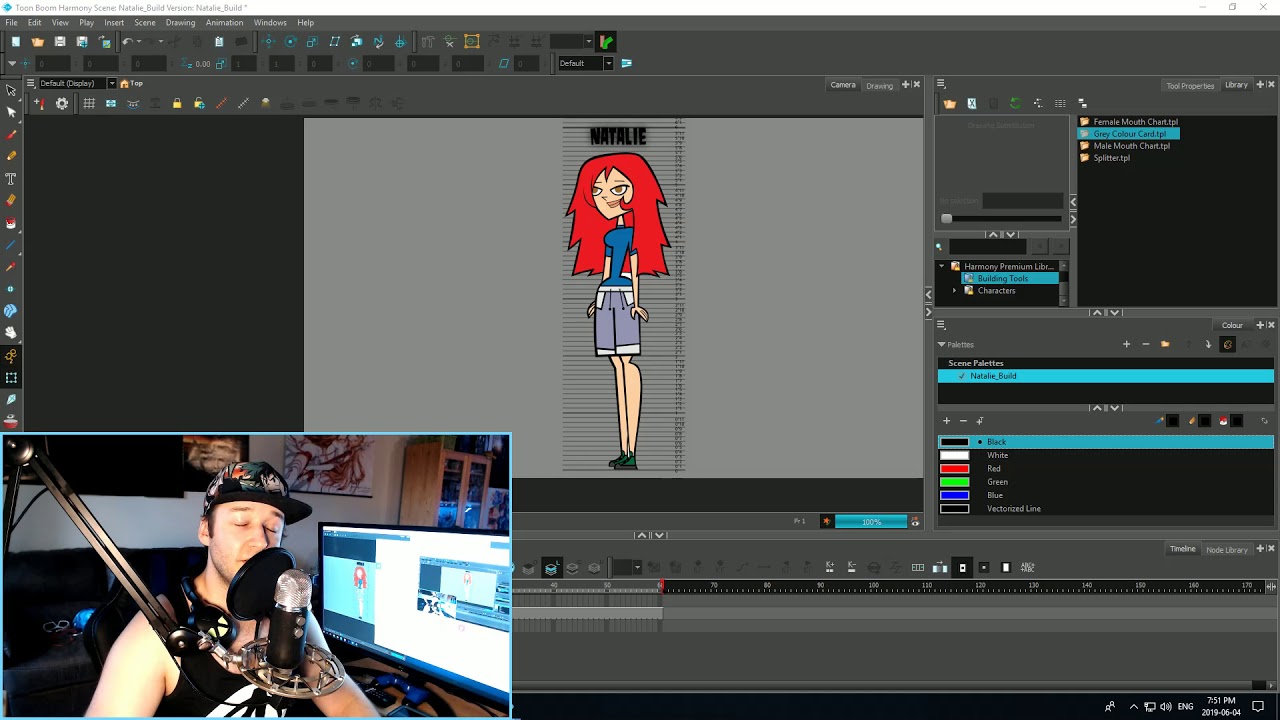Click the 100% zoom field under the Camera view
Image resolution: width=1280 pixels, height=720 pixels.
[871, 522]
